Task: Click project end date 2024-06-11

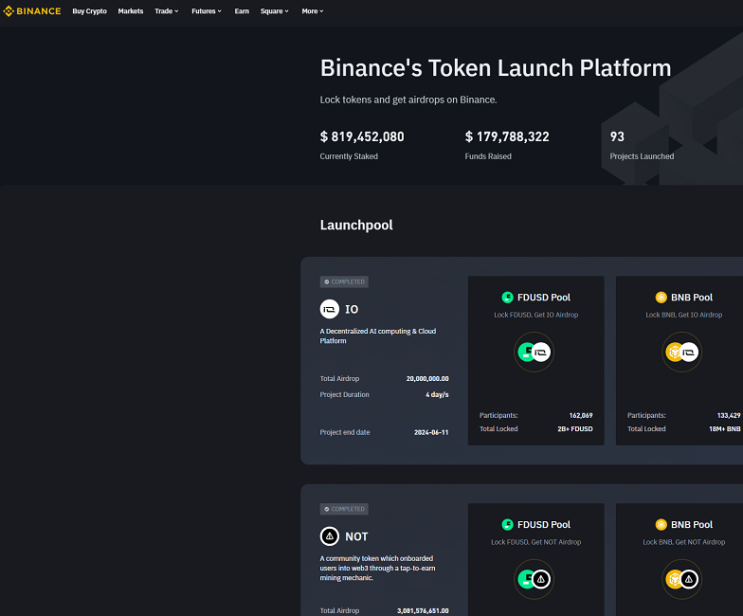Action: [x=431, y=432]
